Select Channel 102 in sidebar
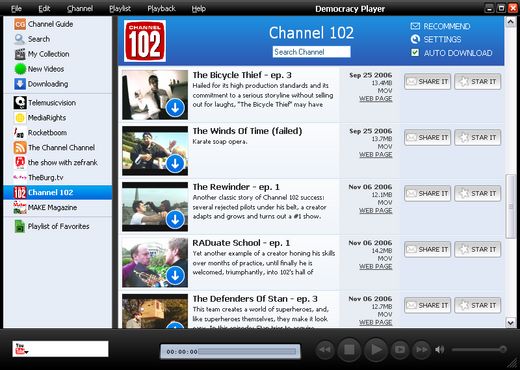 click(x=58, y=192)
